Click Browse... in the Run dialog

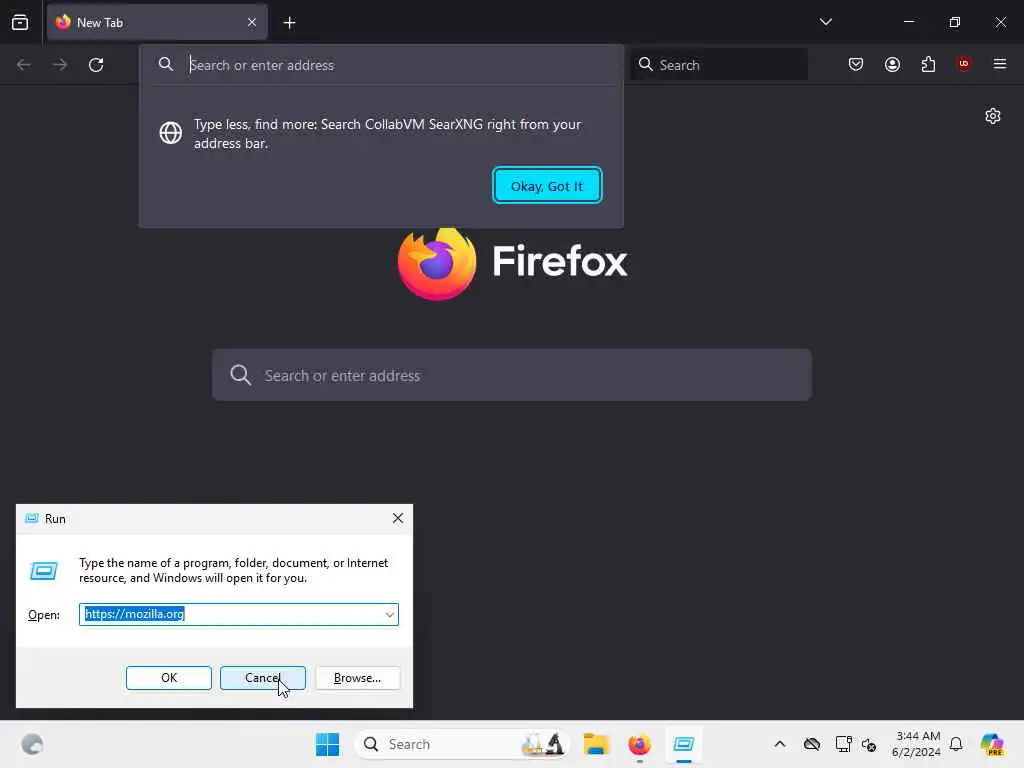point(357,678)
